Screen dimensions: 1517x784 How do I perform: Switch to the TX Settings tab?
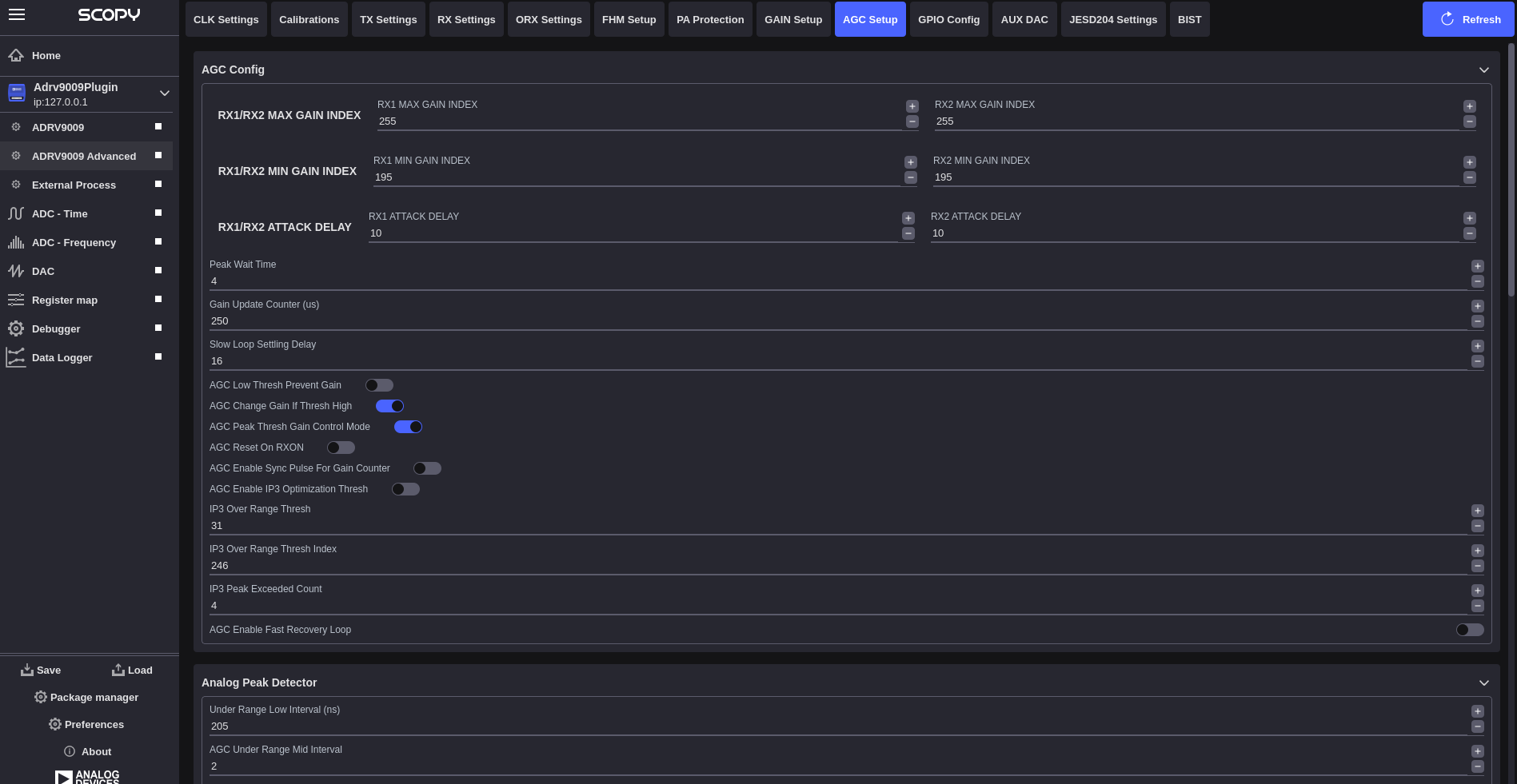coord(389,19)
